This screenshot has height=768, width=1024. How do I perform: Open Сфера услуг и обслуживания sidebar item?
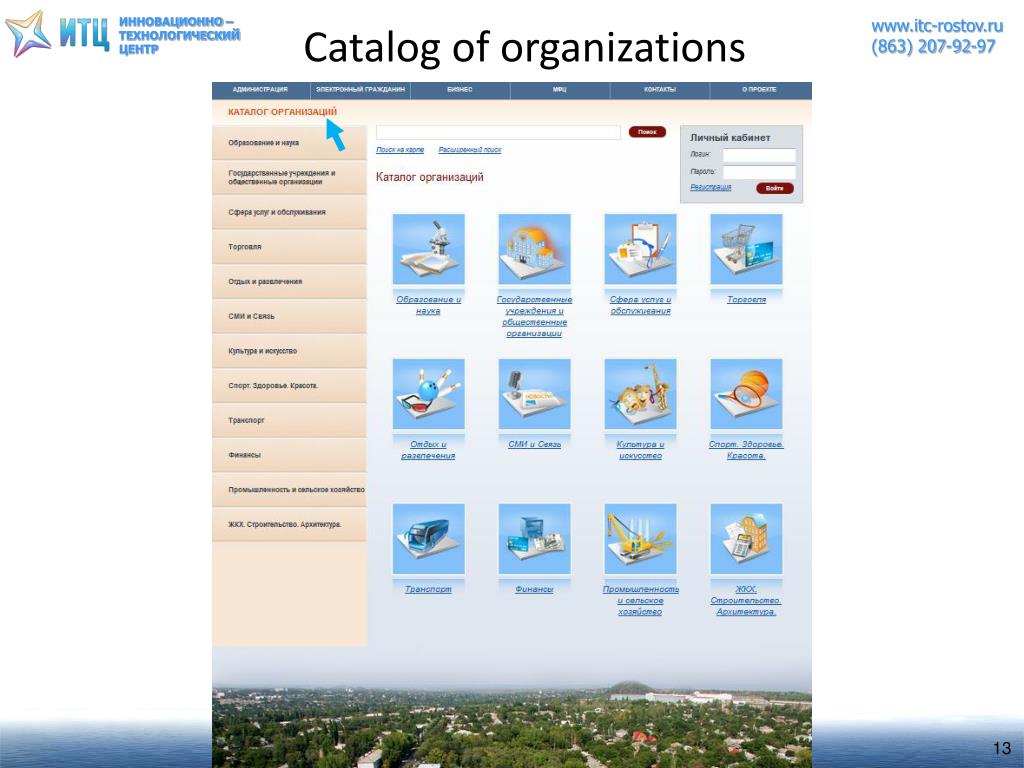[289, 212]
